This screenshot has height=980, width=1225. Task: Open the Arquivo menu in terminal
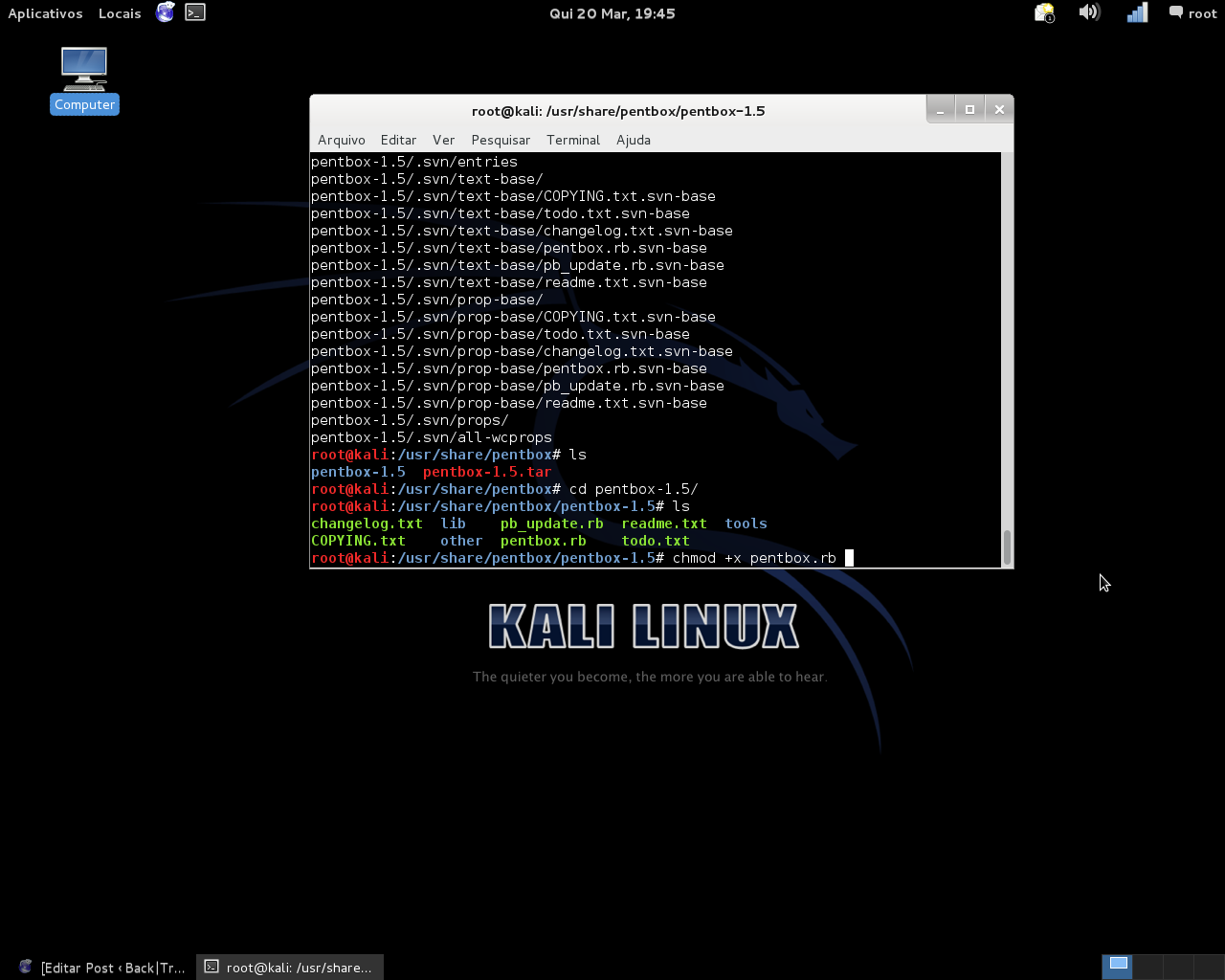342,140
